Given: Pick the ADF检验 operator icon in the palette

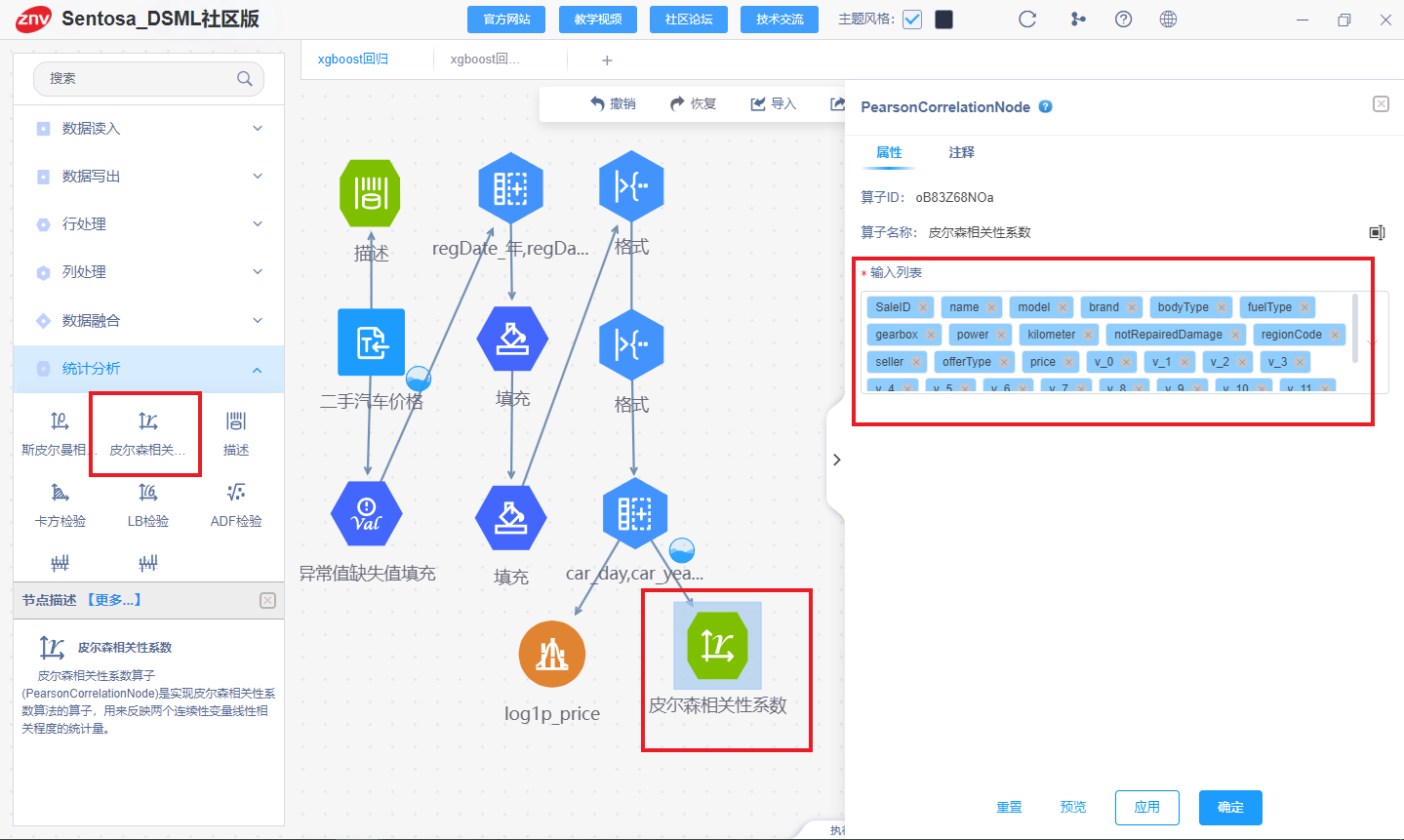Looking at the screenshot, I should coord(236,493).
